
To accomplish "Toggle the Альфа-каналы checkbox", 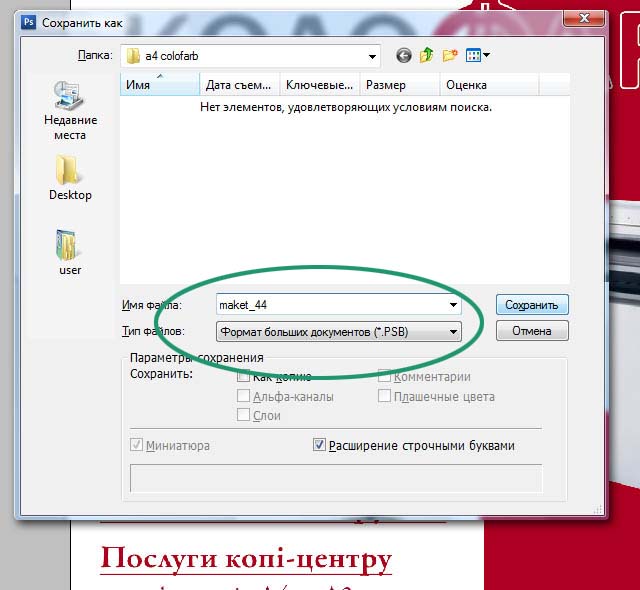I will pos(243,395).
